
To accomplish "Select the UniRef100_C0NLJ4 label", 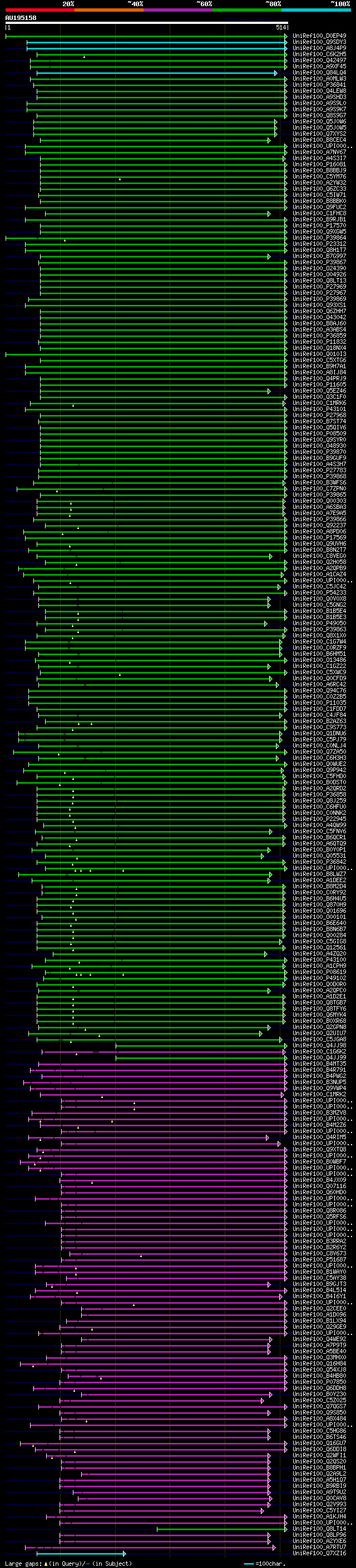I will [x=319, y=746].
